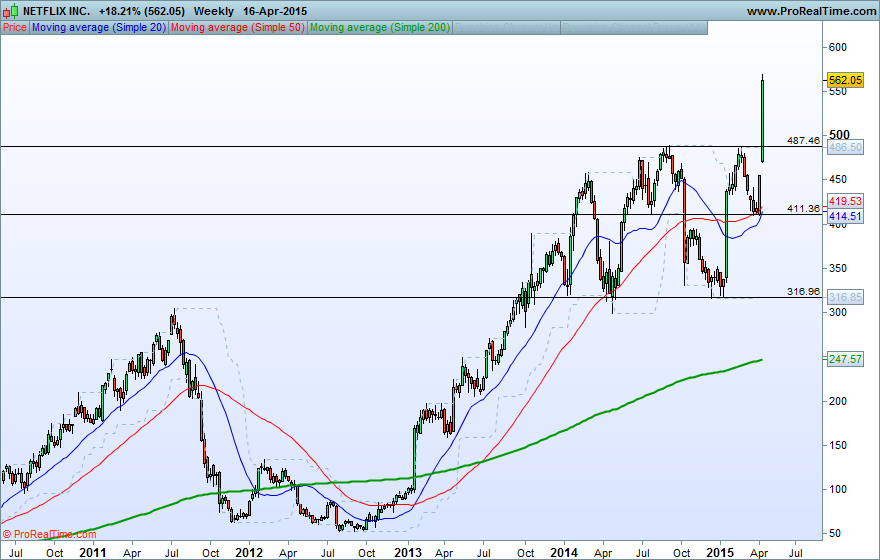This screenshot has height=560, width=880.
Task: Click the 100 price axis label
Action: [838, 489]
